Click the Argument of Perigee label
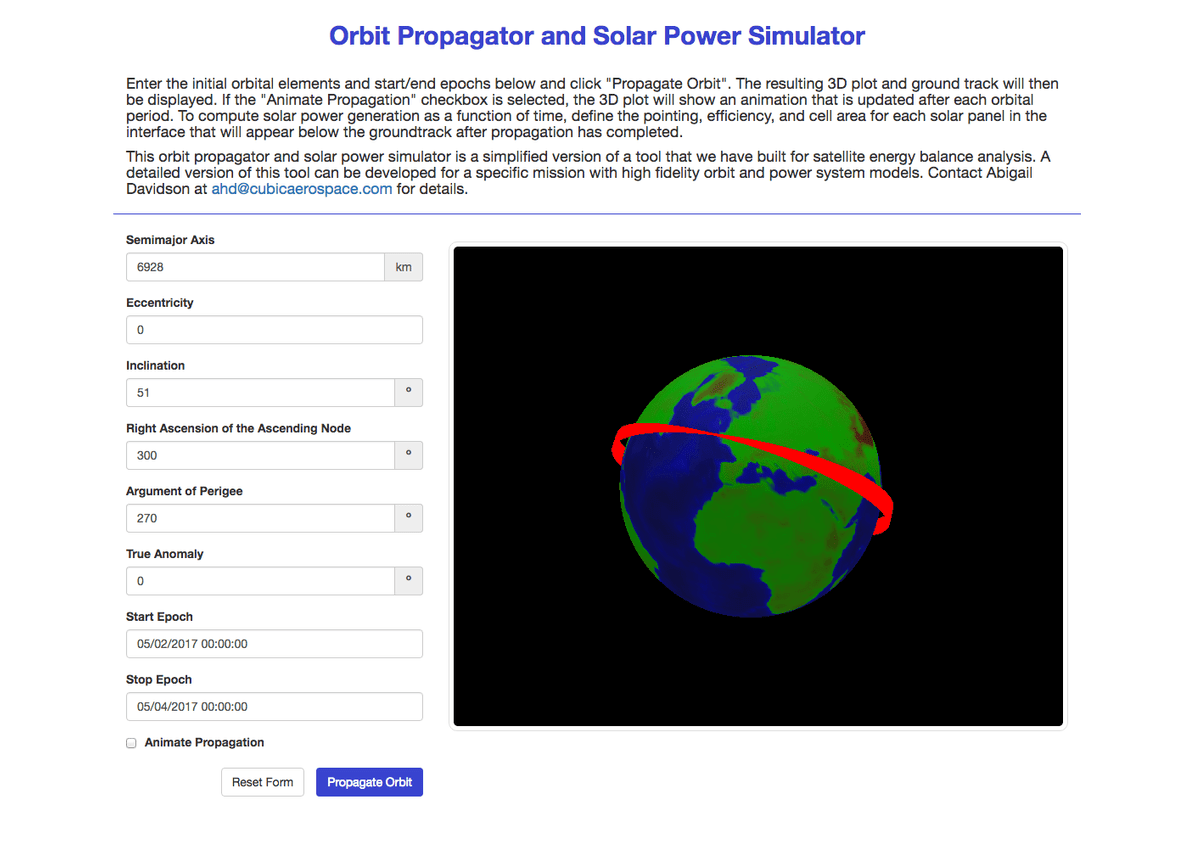The image size is (1200, 846). (x=184, y=492)
